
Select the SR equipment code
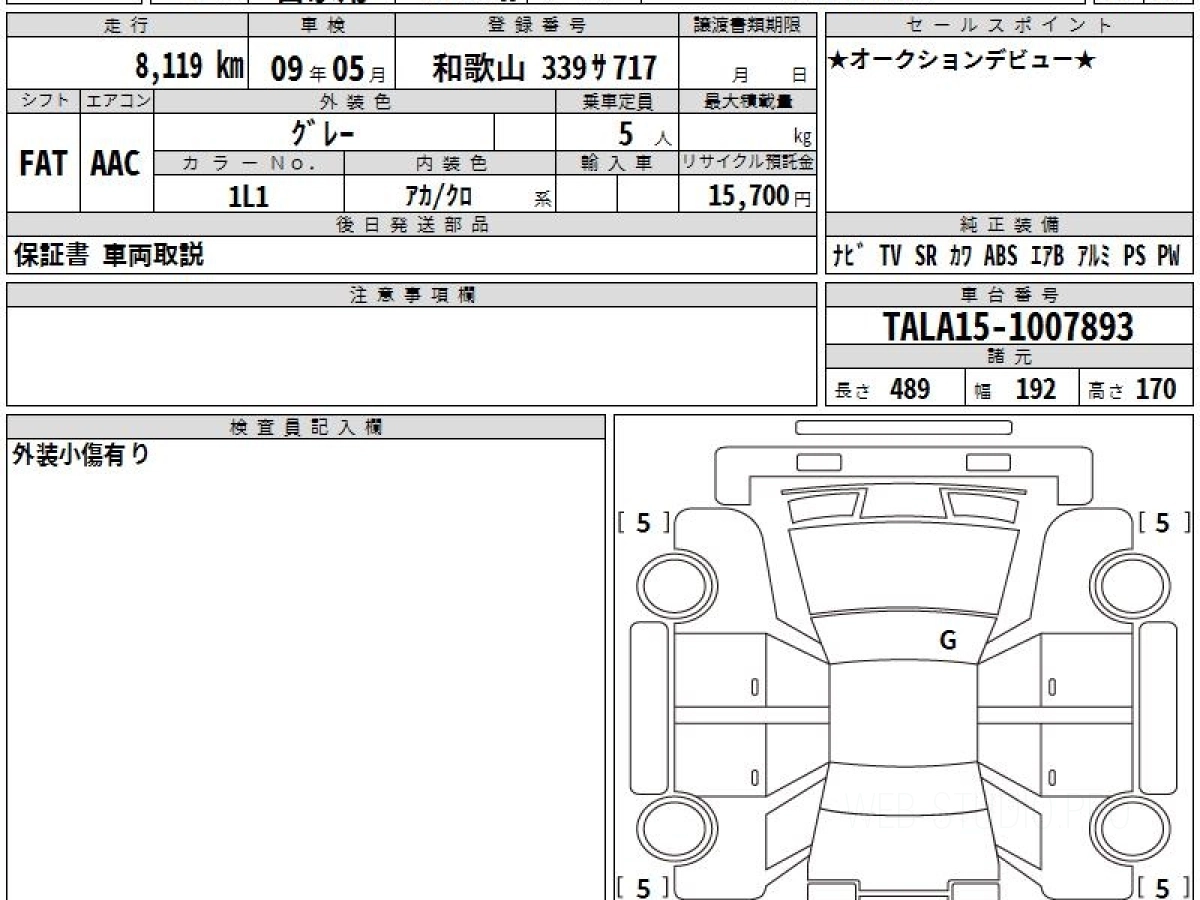pyautogui.click(x=926, y=256)
